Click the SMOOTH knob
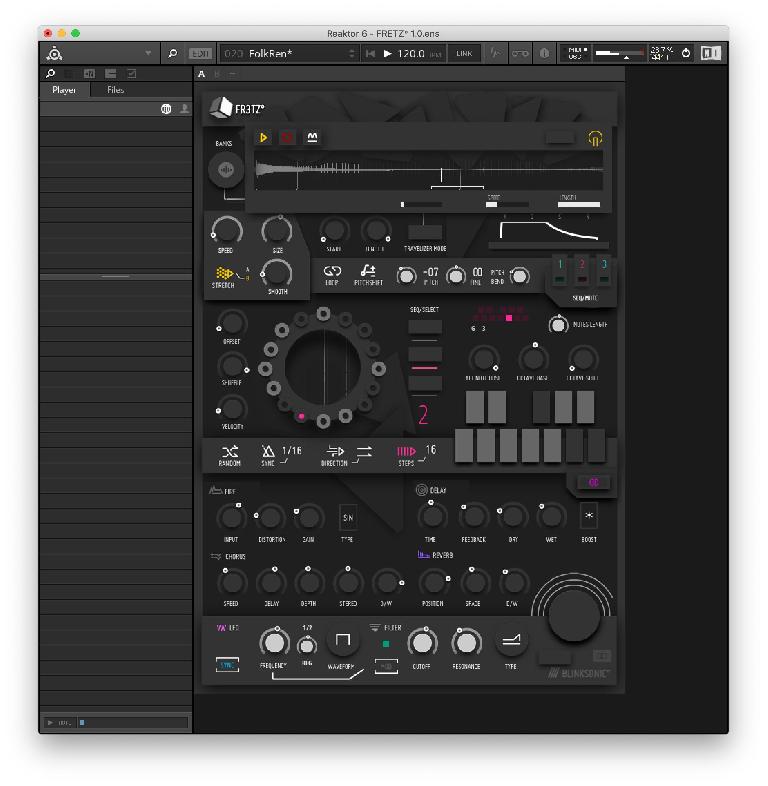768x786 pixels. point(277,274)
